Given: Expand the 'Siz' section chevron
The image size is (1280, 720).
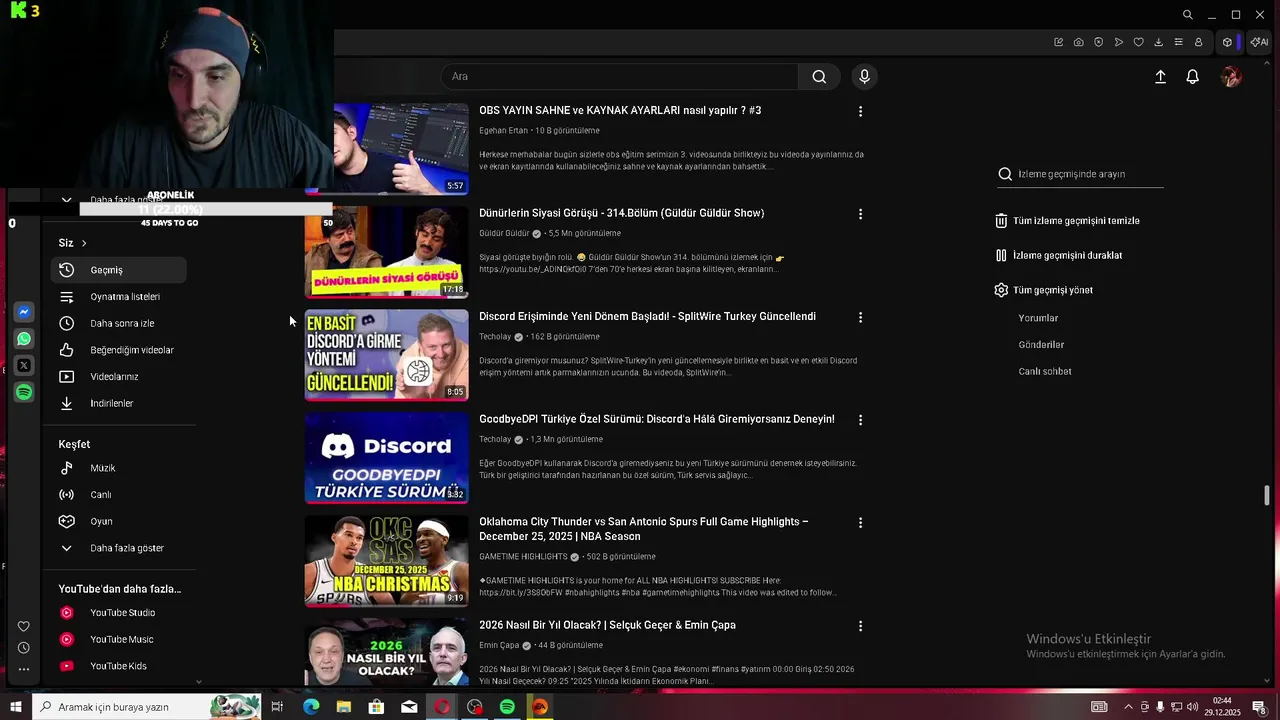Looking at the screenshot, I should tap(84, 243).
